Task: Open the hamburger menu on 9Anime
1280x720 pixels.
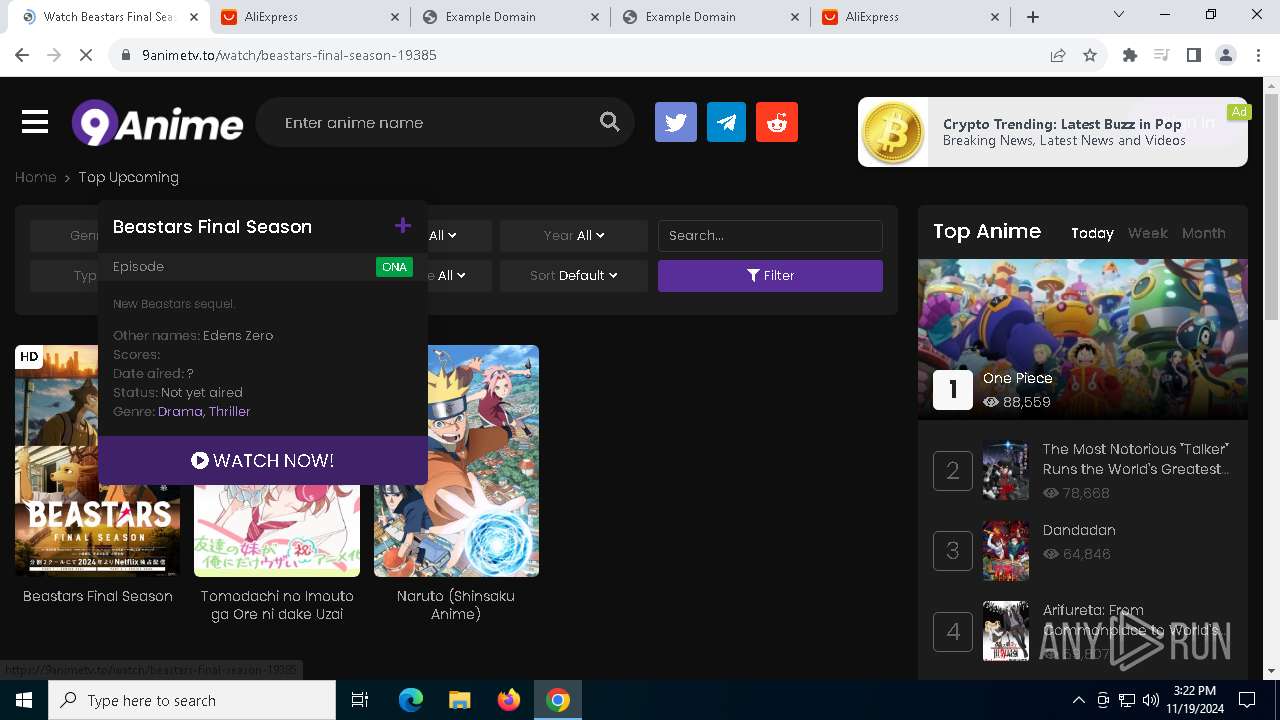Action: pyautogui.click(x=35, y=122)
